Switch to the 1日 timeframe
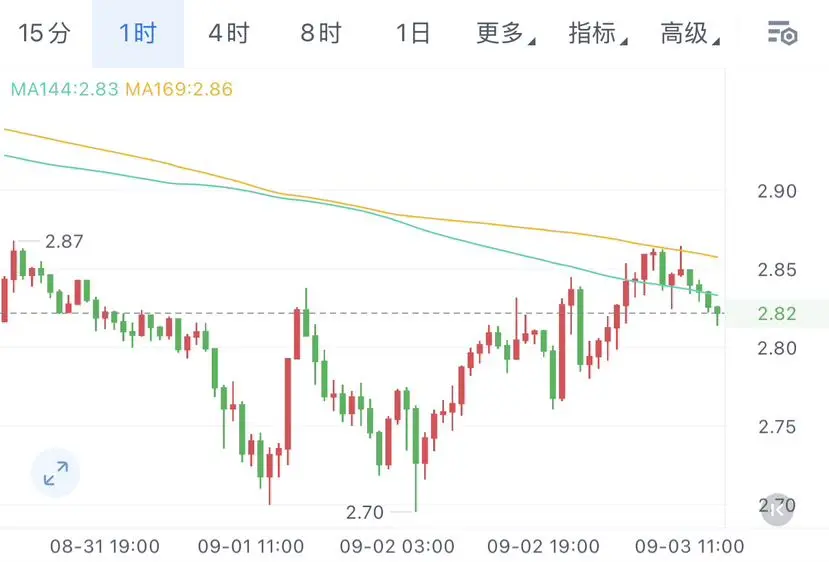829x562 pixels. pyautogui.click(x=413, y=33)
